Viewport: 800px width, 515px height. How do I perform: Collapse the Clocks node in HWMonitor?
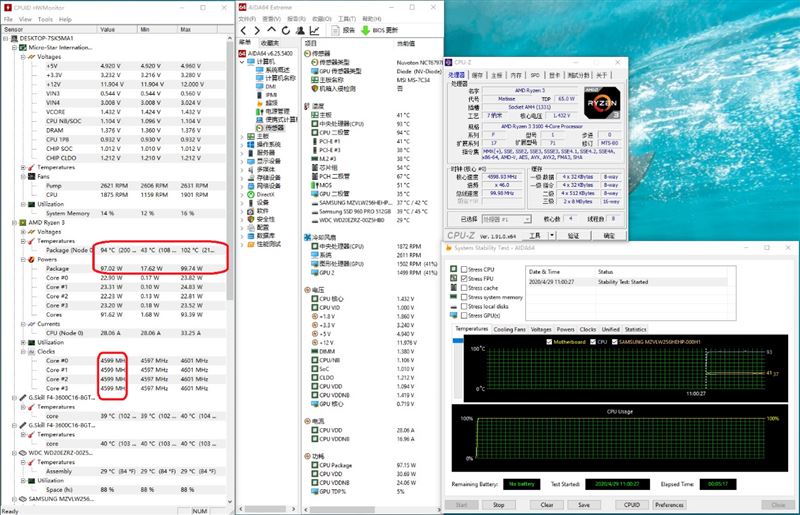click(x=23, y=352)
